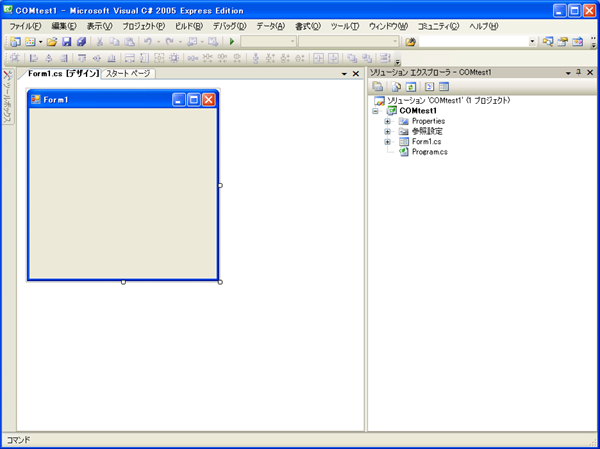
Task: Click the Send to Back icon
Action: (367, 58)
